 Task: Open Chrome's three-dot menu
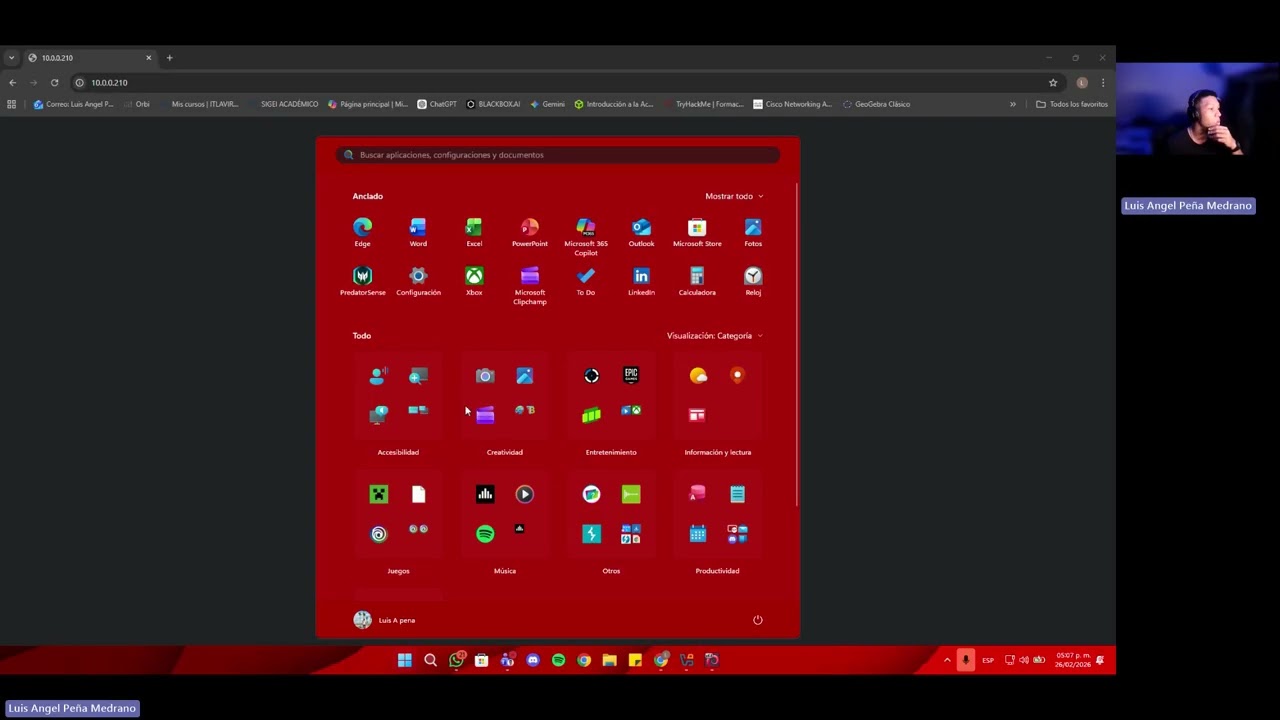tap(1103, 83)
